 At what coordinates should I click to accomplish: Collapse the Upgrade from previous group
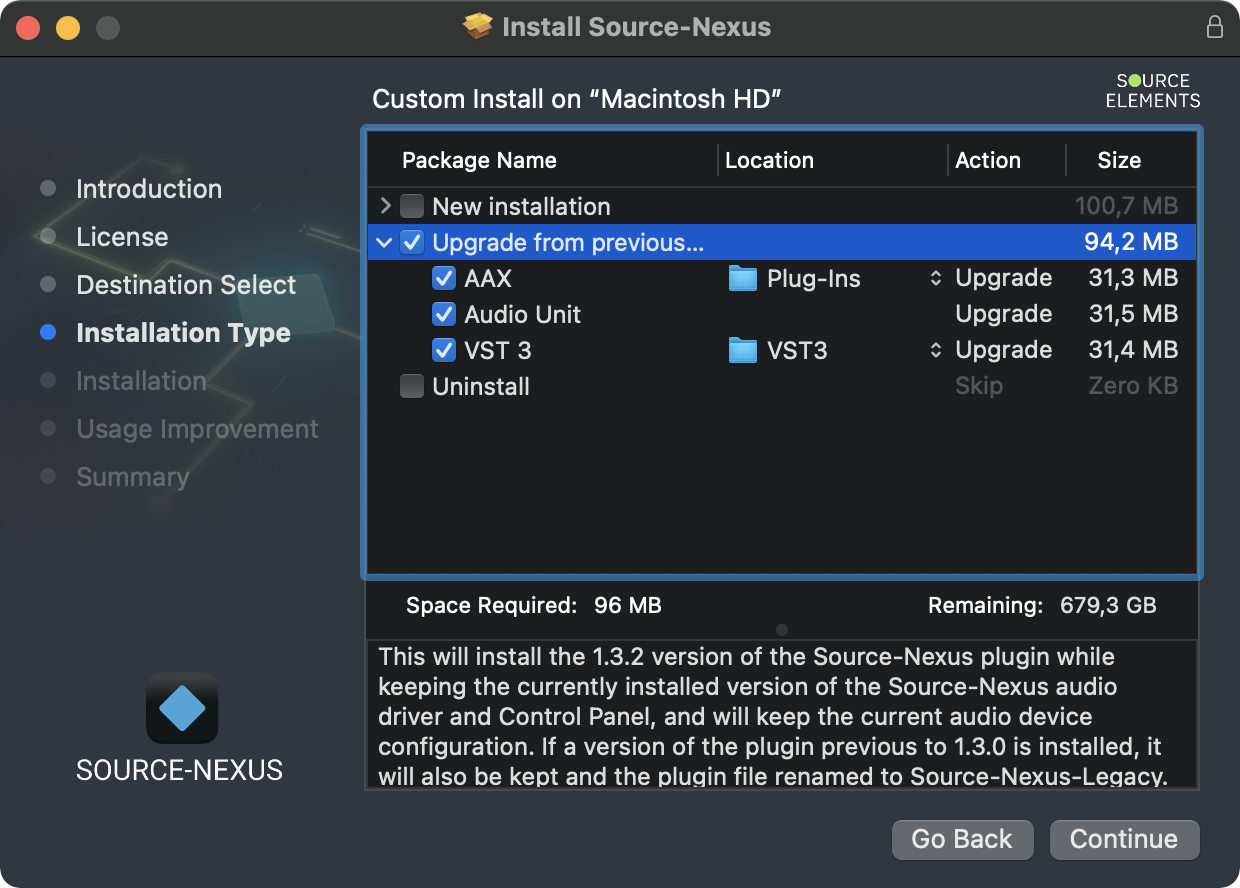tap(385, 242)
